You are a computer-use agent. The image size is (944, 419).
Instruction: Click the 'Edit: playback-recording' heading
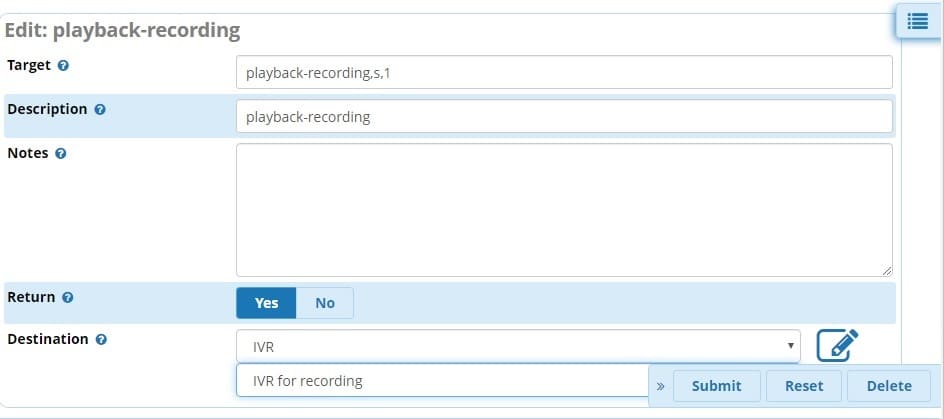click(x=122, y=30)
